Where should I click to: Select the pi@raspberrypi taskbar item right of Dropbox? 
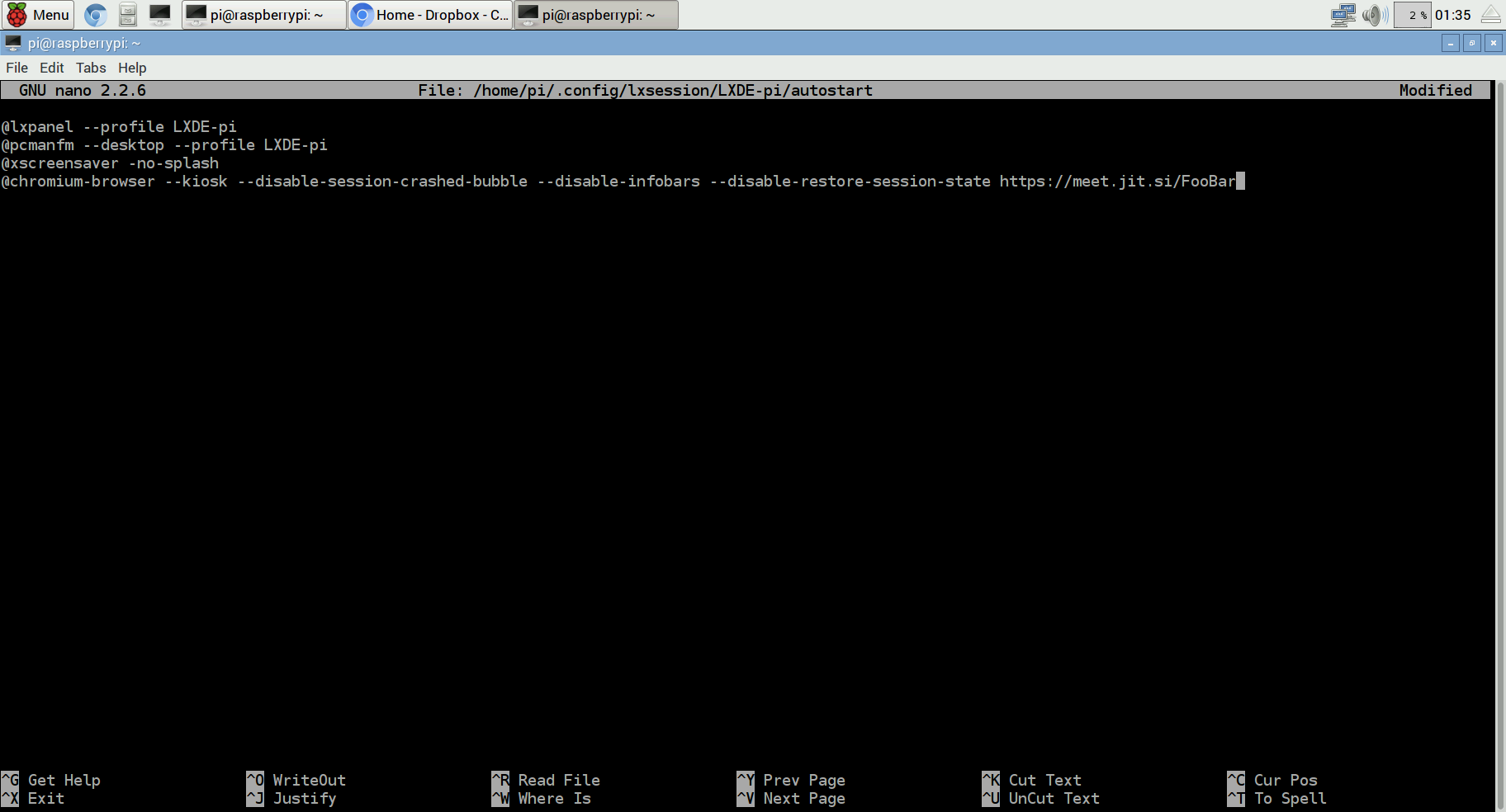coord(596,15)
